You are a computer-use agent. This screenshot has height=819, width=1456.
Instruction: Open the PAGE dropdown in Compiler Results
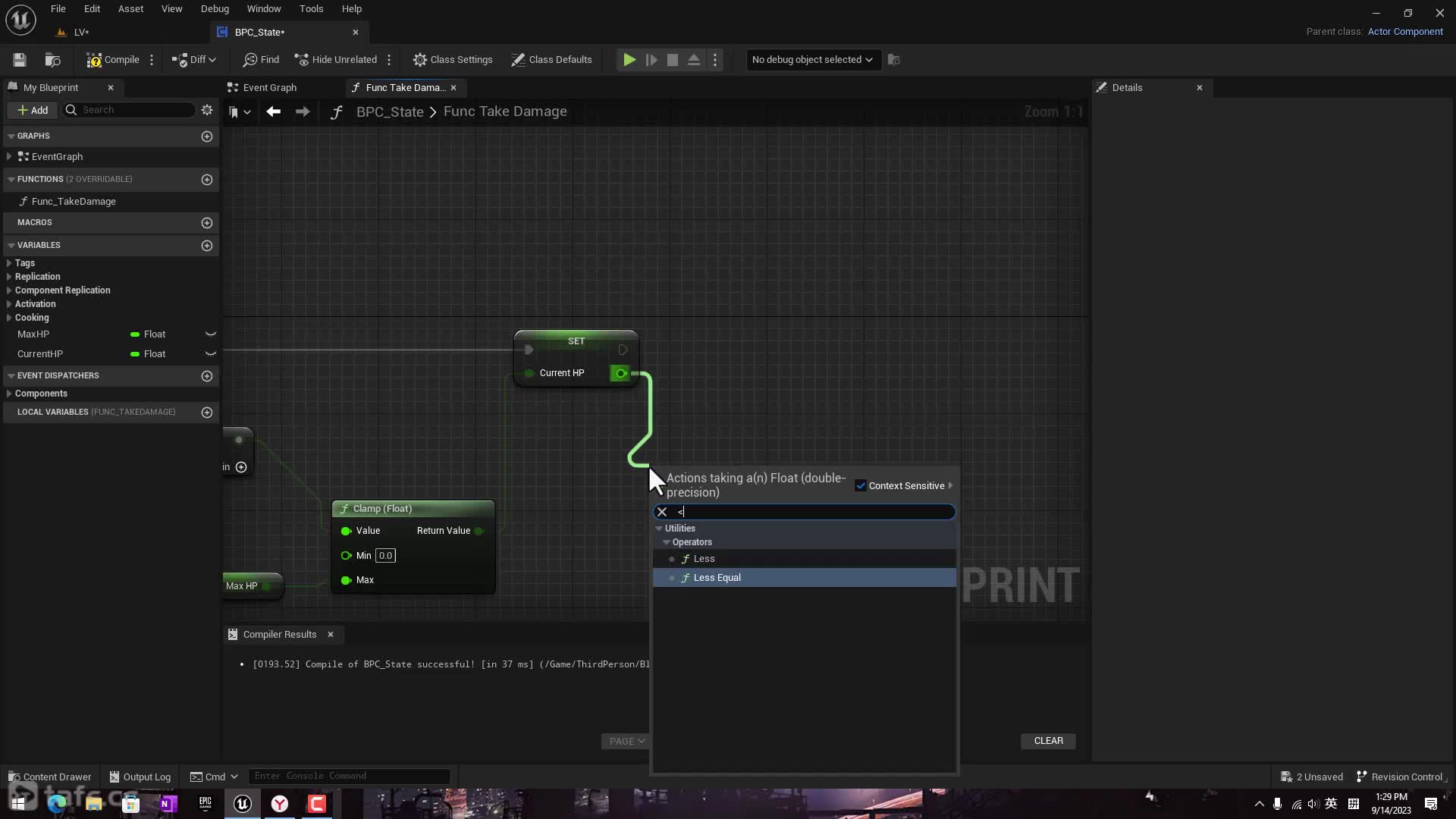point(626,742)
